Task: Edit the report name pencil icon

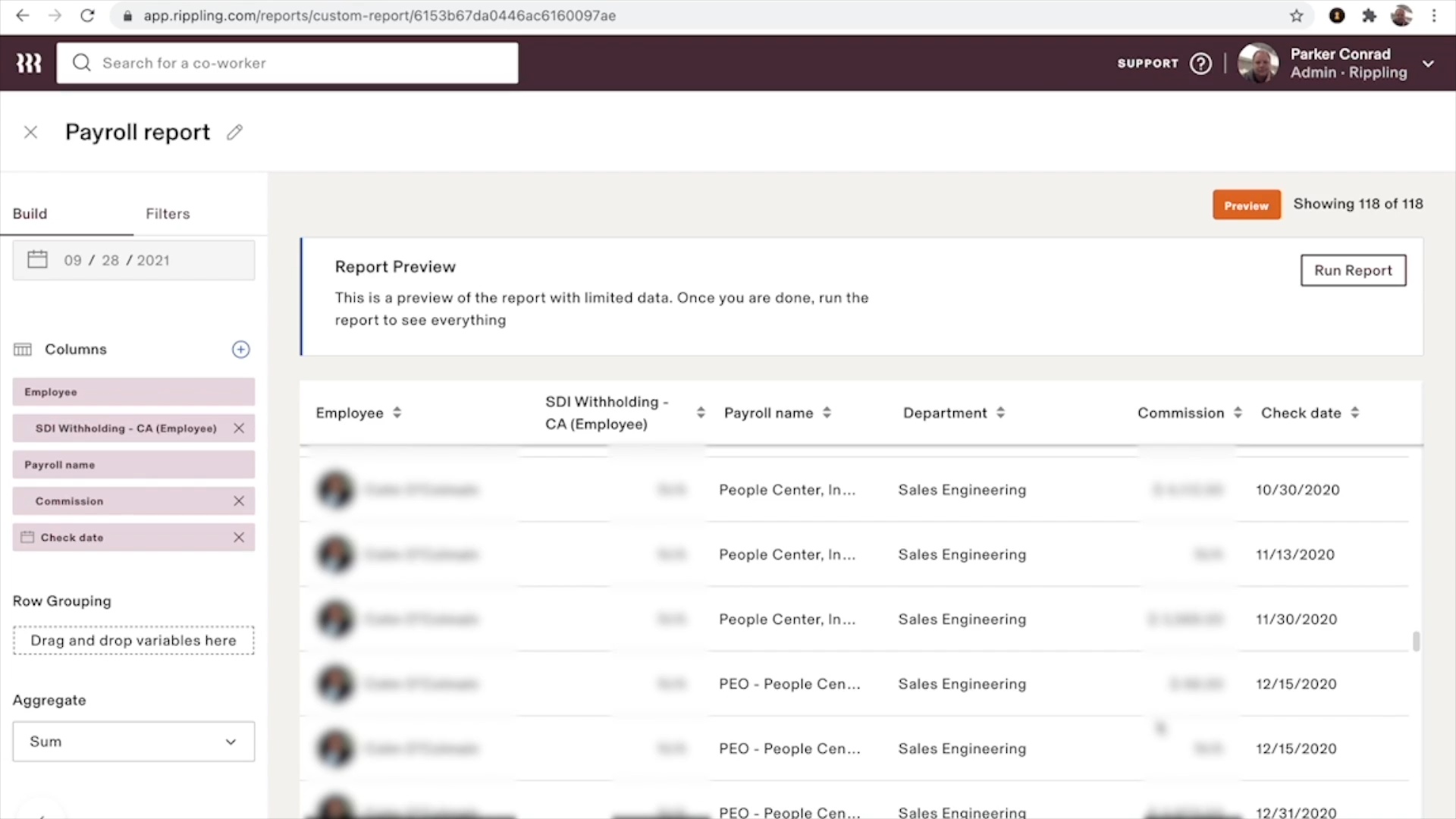Action: pyautogui.click(x=234, y=133)
